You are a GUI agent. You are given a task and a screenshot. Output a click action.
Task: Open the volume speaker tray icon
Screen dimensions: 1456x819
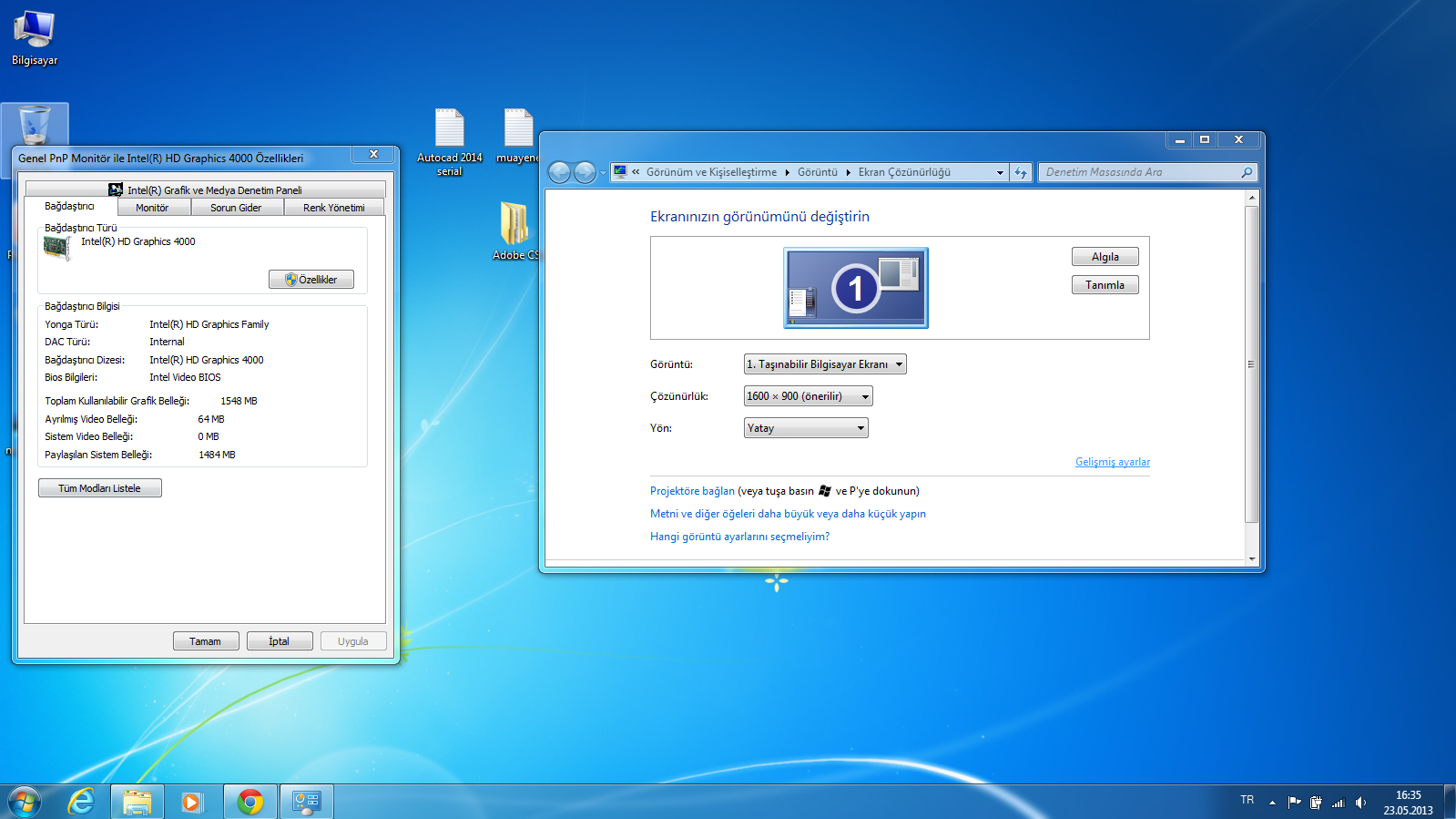pyautogui.click(x=1360, y=803)
